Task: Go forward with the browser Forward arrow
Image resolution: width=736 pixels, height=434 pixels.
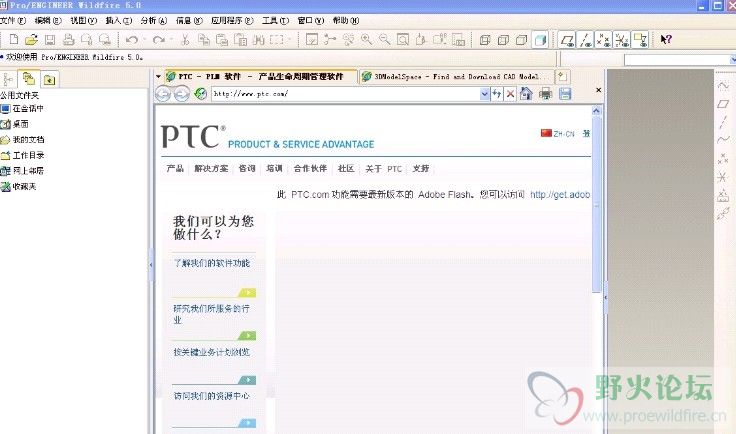Action: [x=181, y=94]
